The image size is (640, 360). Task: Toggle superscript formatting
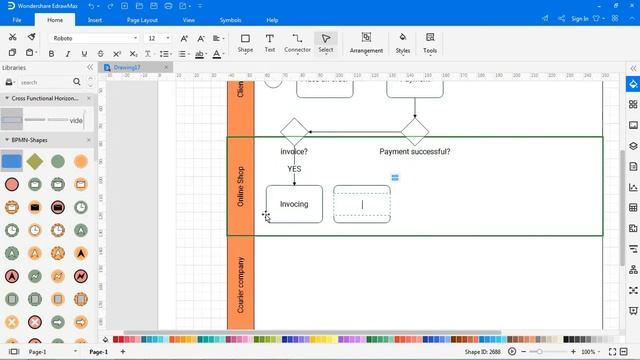pyautogui.click(x=117, y=54)
